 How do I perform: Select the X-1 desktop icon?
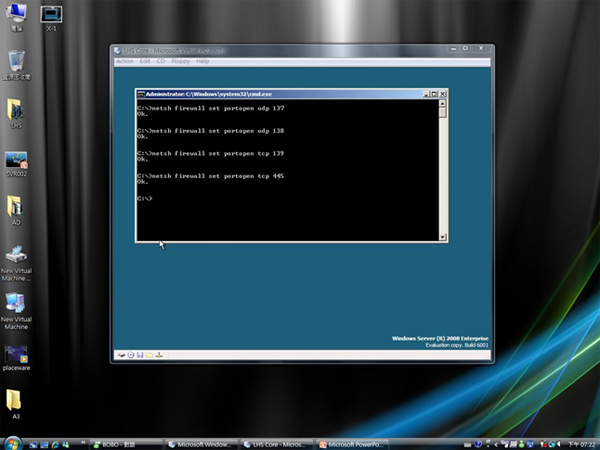50,14
